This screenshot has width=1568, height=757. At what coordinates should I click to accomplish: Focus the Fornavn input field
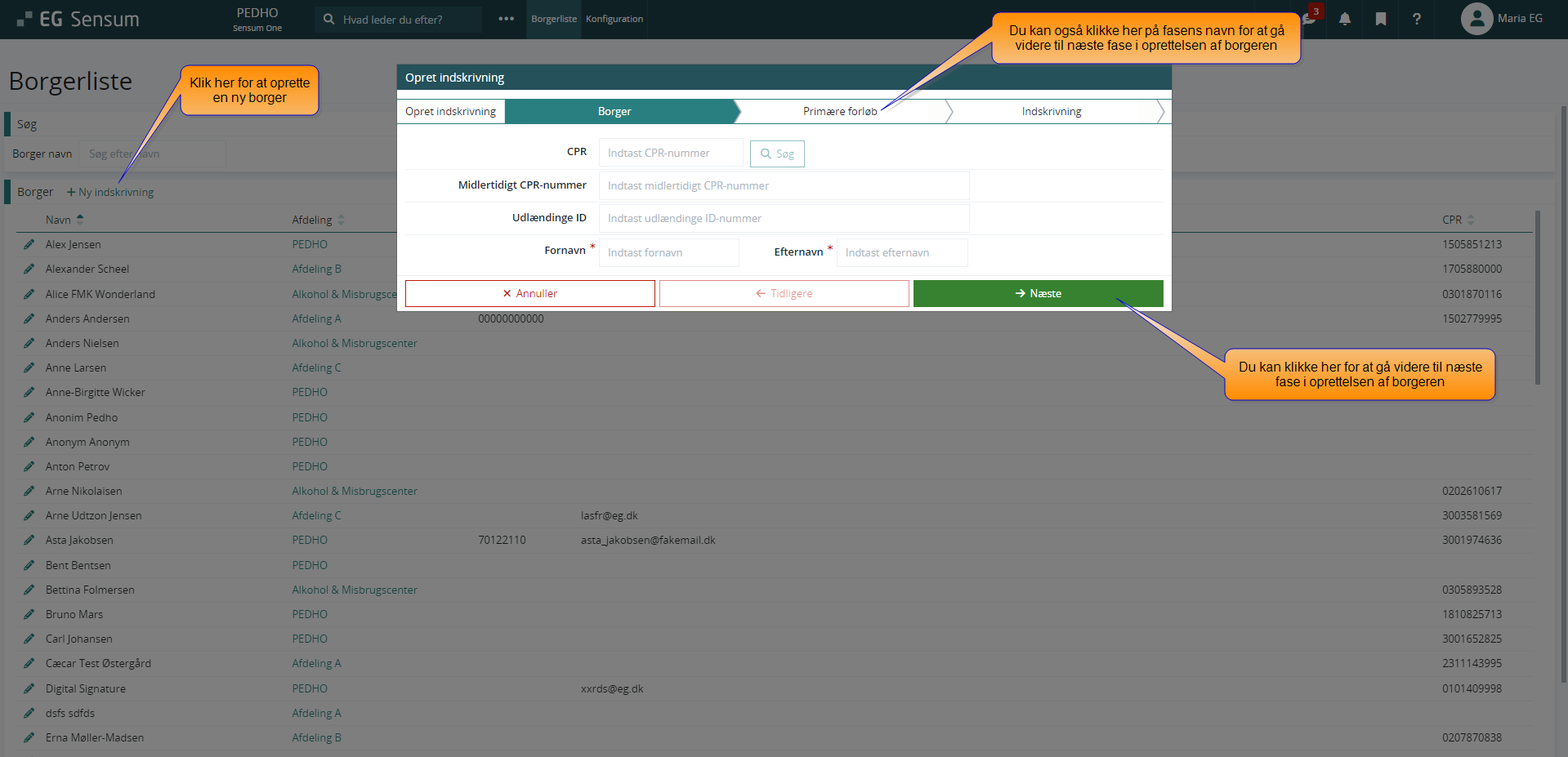pos(668,252)
